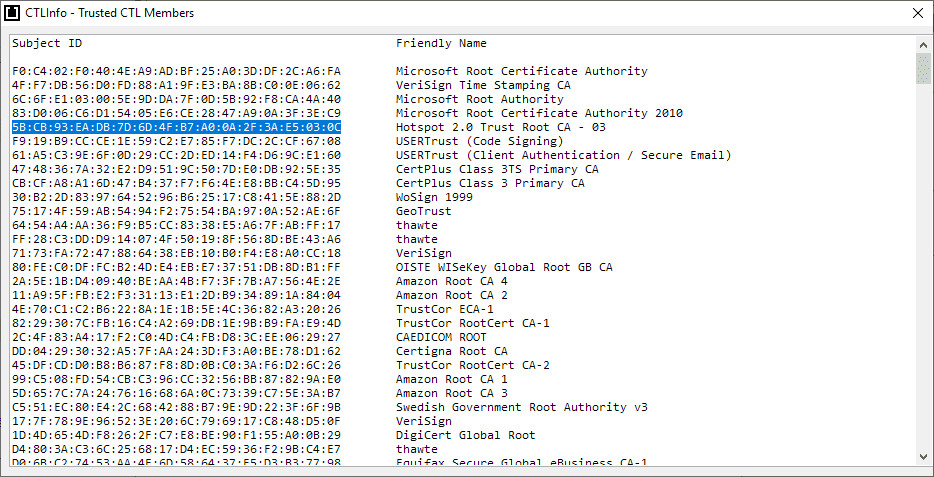
Task: Select TrustCor RootCert CA-2 entry
Action: [x=472, y=365]
